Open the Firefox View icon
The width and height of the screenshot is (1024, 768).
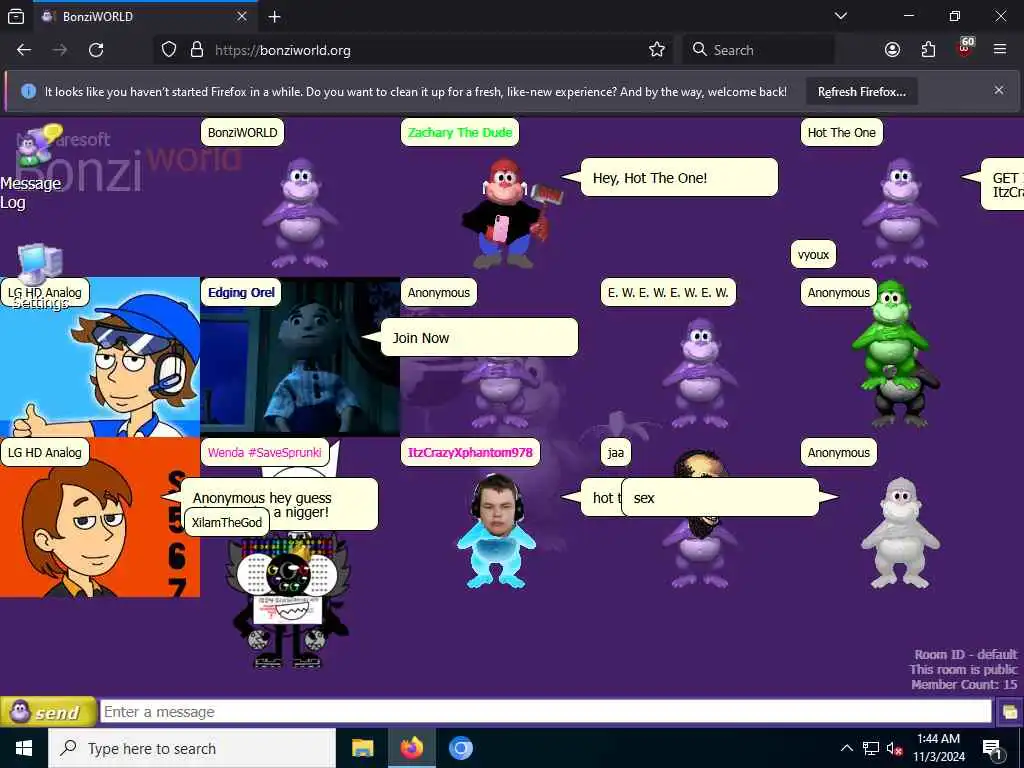[x=16, y=16]
